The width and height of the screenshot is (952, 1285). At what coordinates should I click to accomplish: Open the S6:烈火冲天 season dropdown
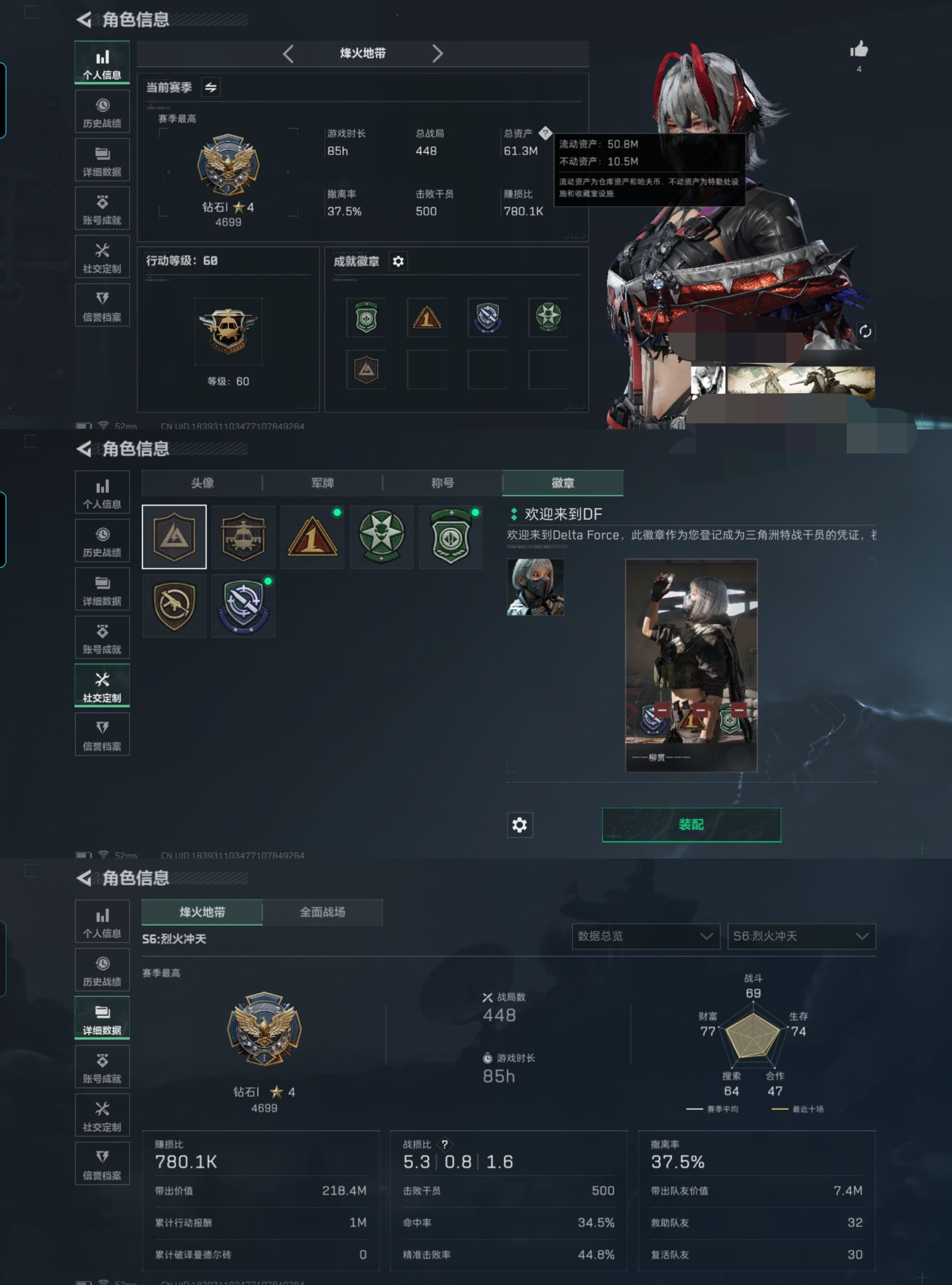point(801,936)
